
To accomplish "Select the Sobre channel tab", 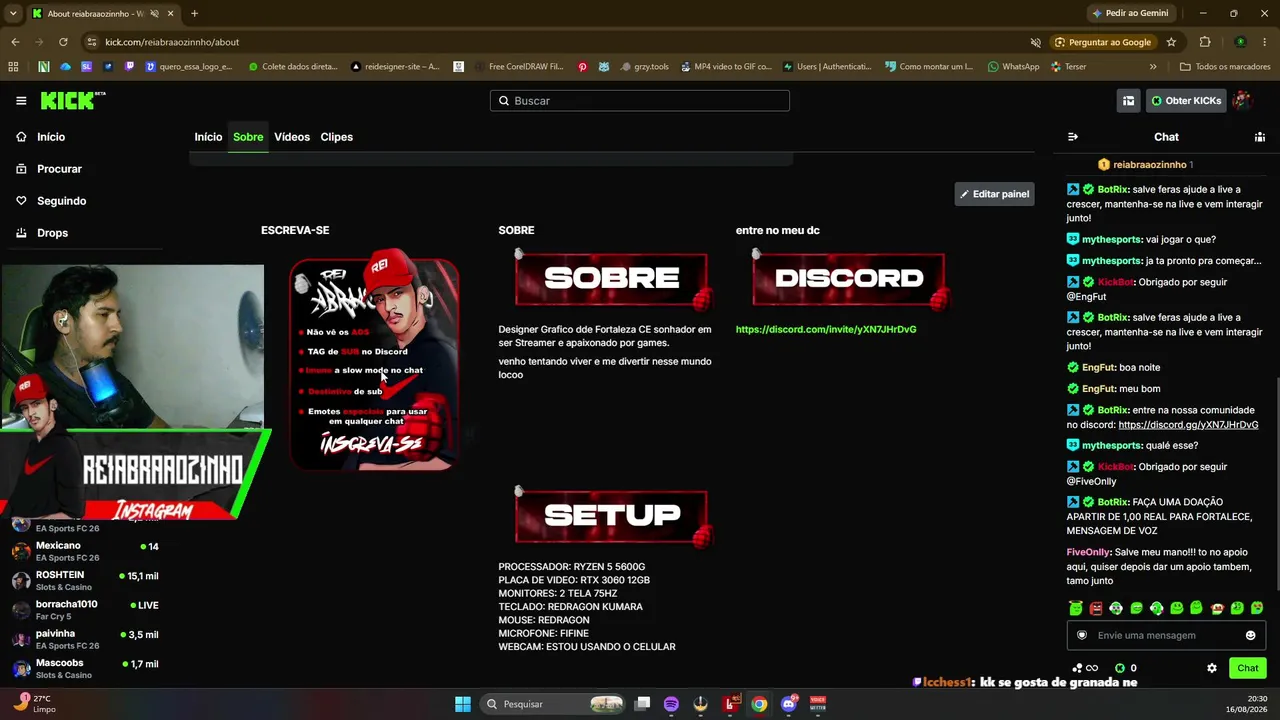I will [x=248, y=137].
